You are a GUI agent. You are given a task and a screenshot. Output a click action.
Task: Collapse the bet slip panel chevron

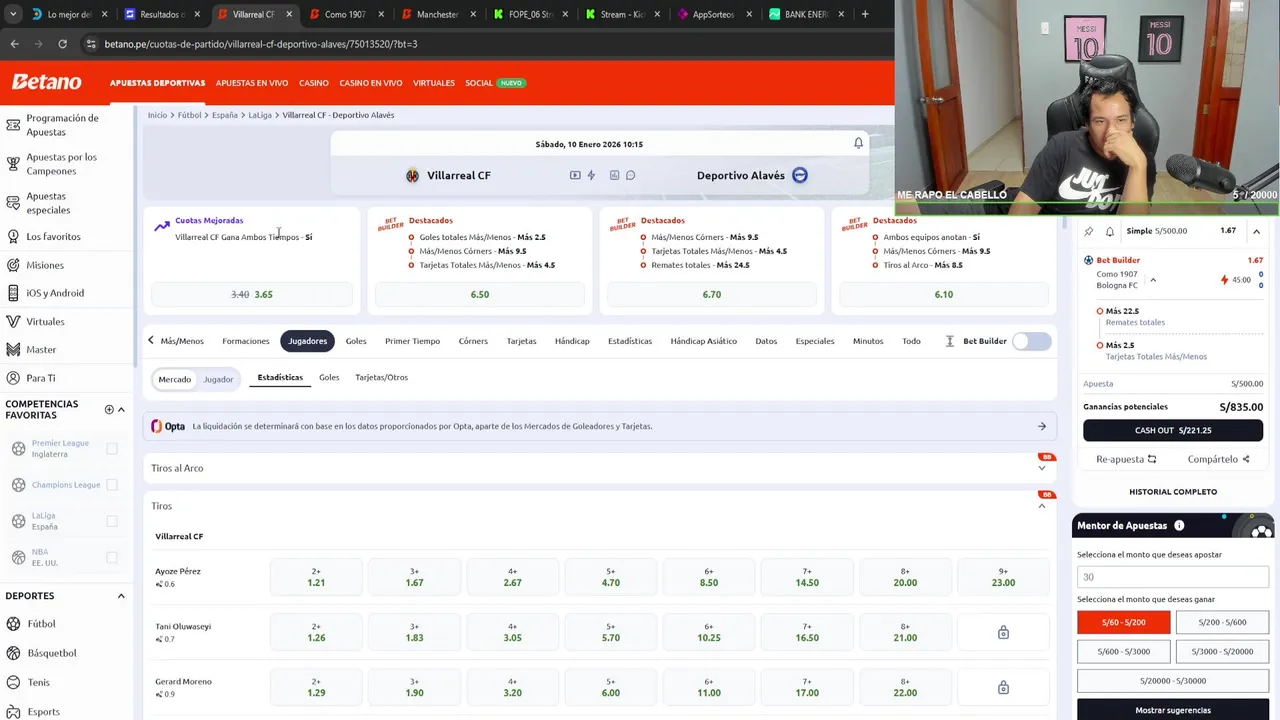point(1256,231)
